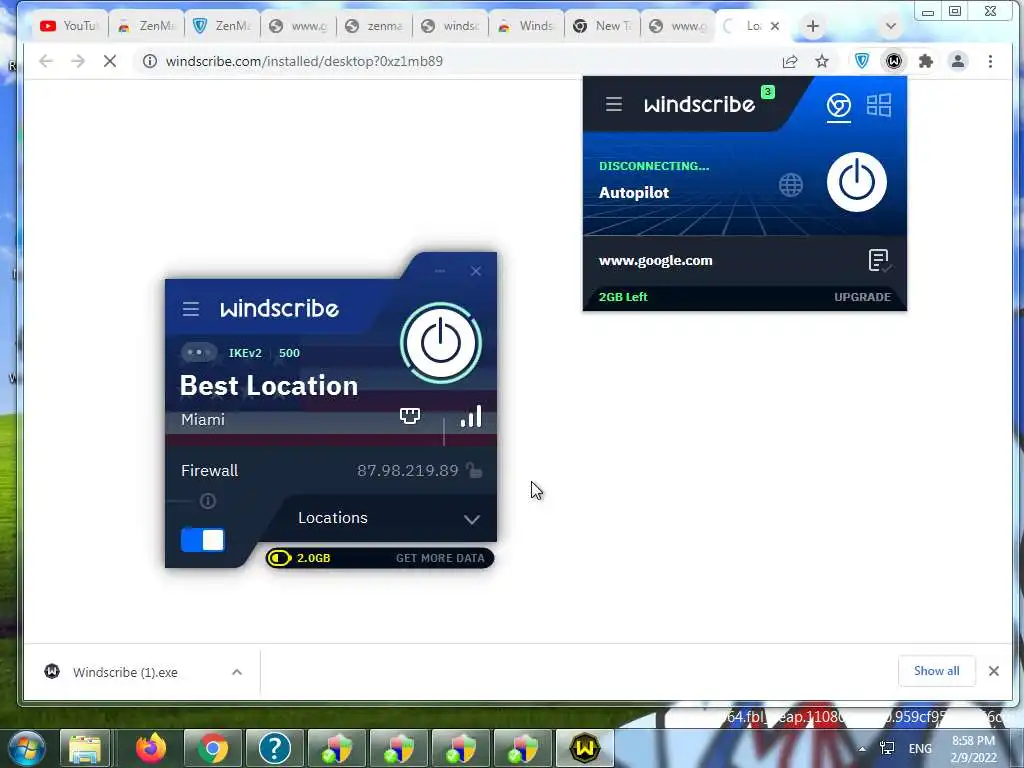The image size is (1024, 768).
Task: Click the Chrome taskbar icon
Action: coord(212,748)
